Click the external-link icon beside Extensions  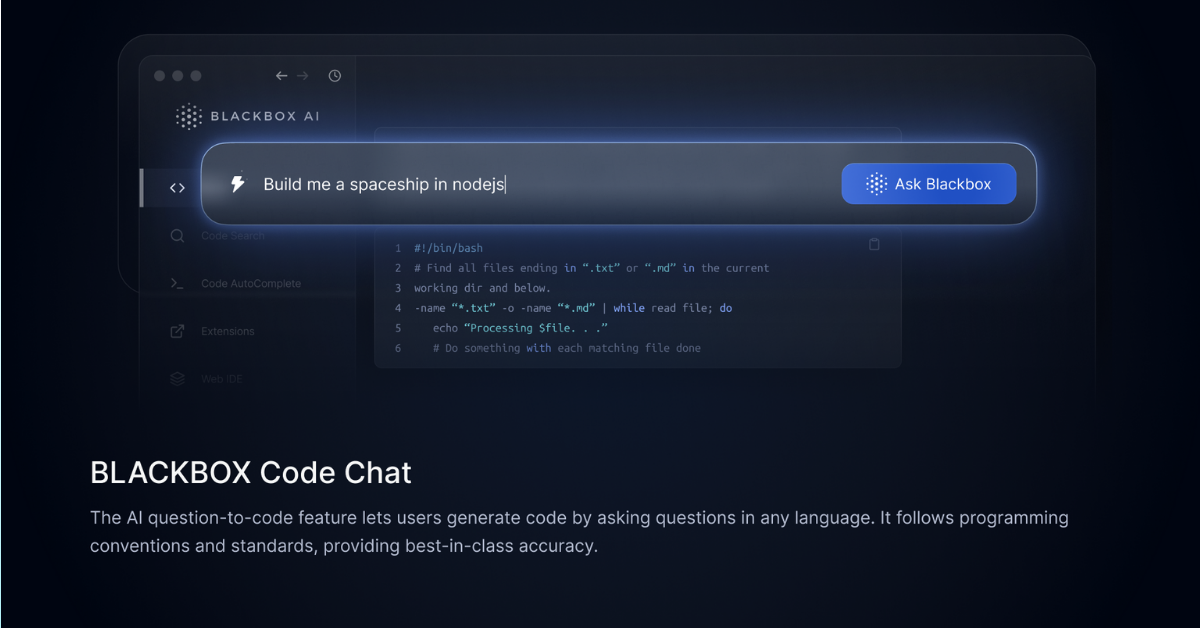tap(177, 331)
